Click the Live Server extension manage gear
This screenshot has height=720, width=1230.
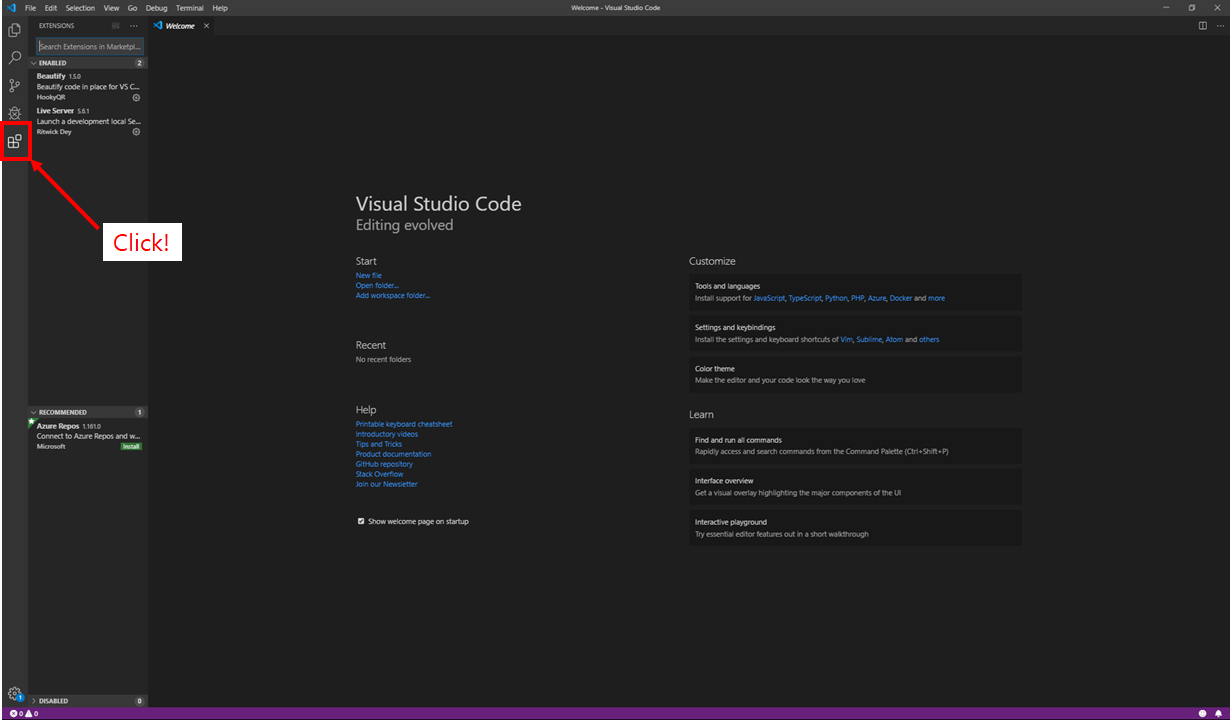(137, 132)
